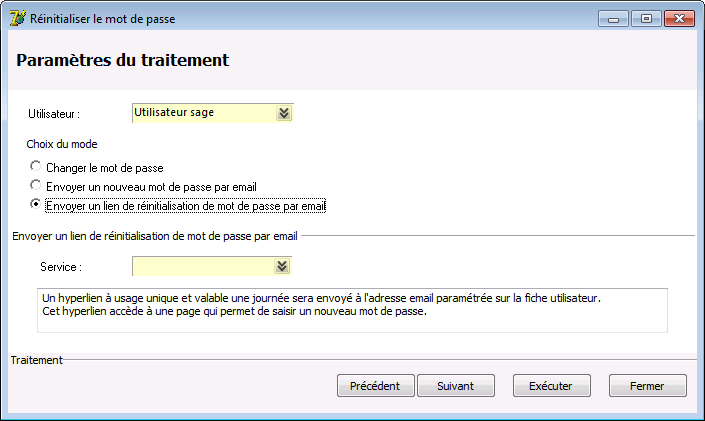Viewport: 705px width, 421px height.
Task: Click the Paramètres du traitement heading
Action: coord(123,60)
